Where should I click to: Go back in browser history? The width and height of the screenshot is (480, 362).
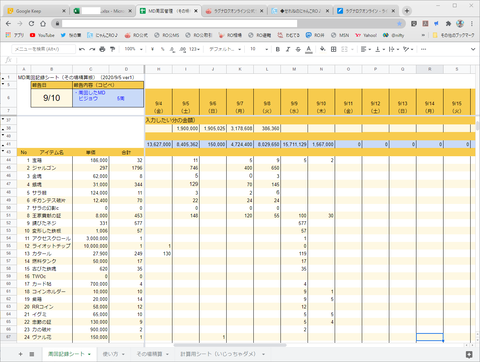coord(8,24)
